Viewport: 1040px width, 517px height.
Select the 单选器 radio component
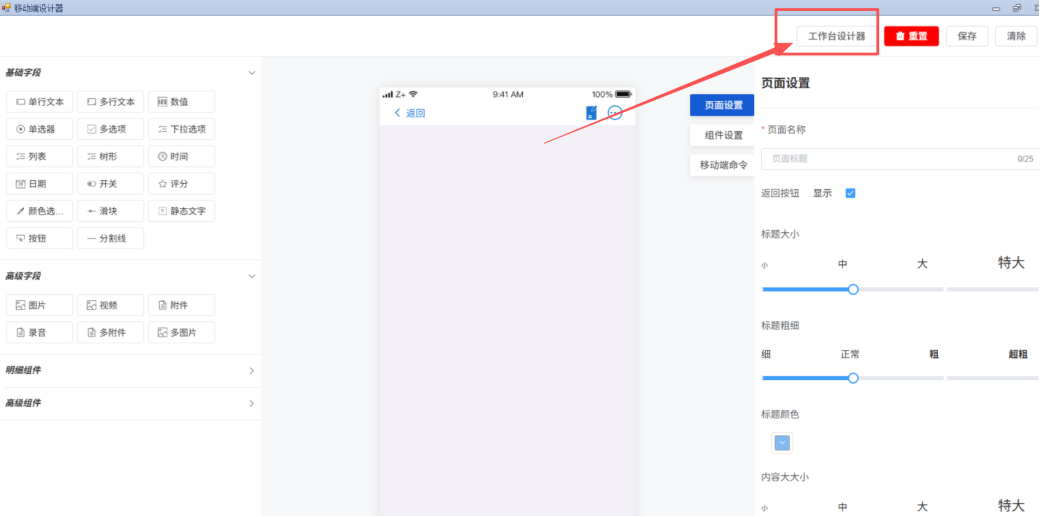[40, 129]
